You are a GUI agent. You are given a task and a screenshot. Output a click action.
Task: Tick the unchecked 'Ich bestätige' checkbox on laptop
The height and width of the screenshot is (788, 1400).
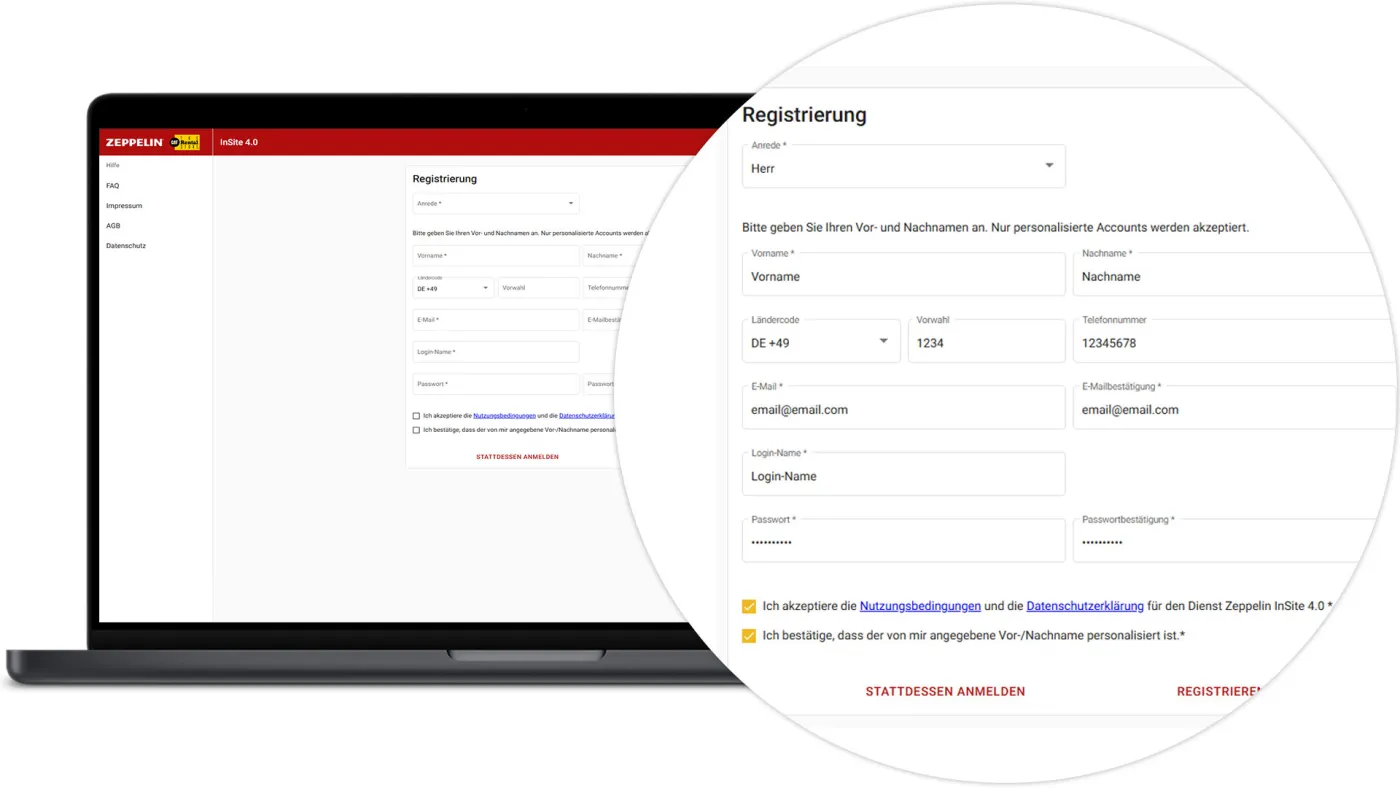point(416,430)
